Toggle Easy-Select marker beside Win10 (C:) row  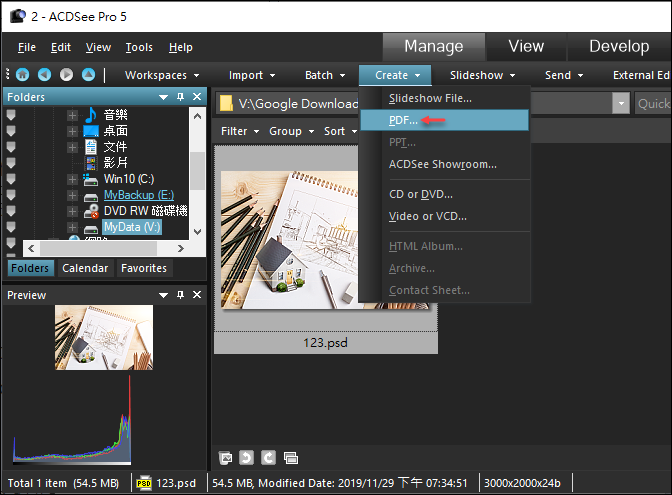point(11,179)
